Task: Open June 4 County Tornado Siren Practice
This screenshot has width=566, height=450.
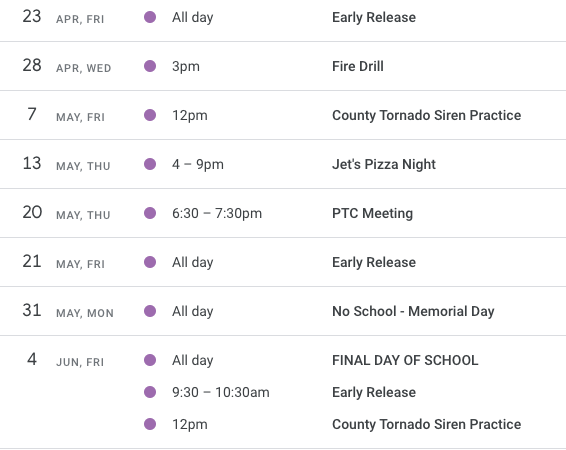Action: pos(426,424)
